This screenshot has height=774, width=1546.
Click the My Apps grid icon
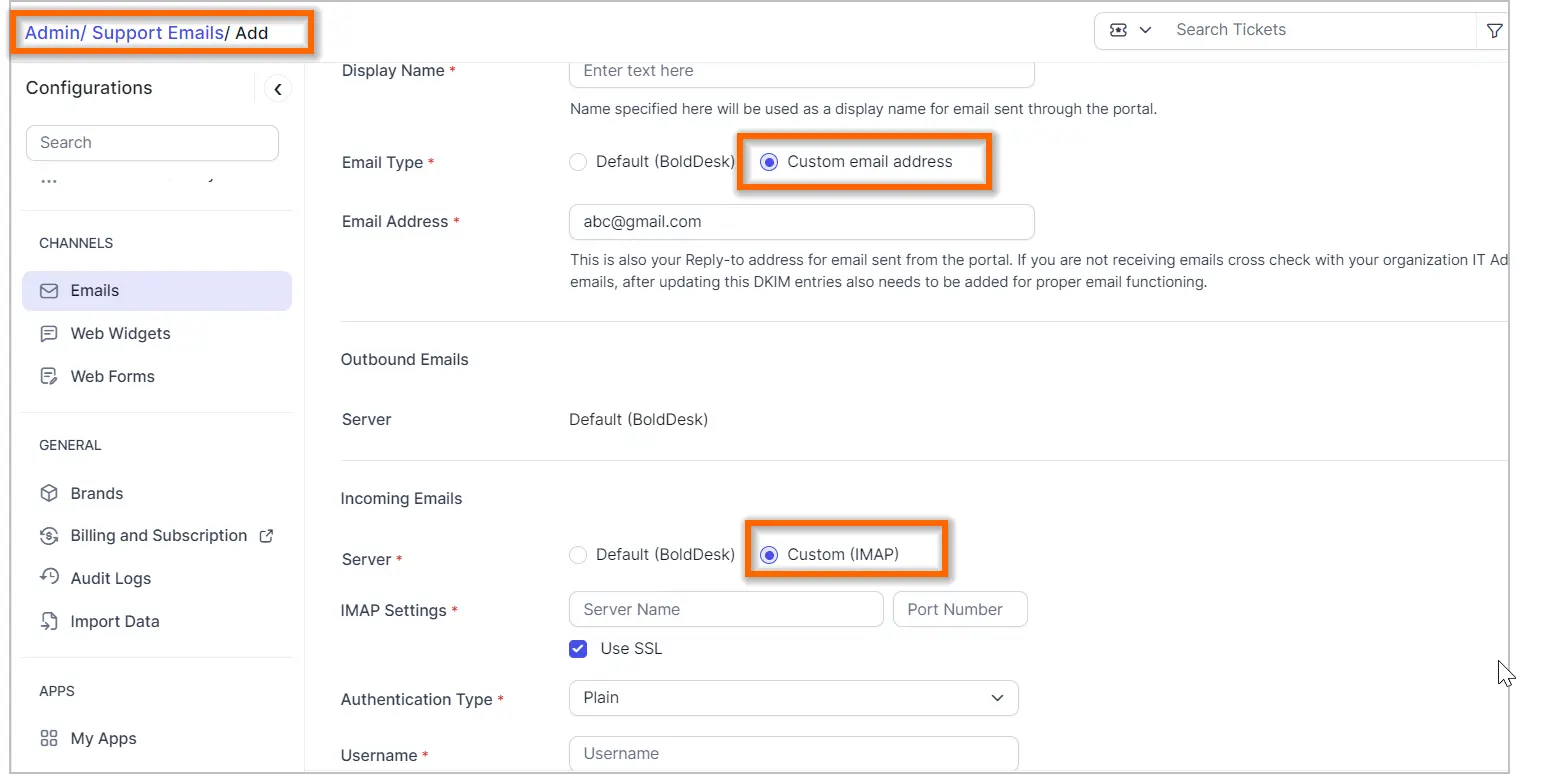pos(48,739)
